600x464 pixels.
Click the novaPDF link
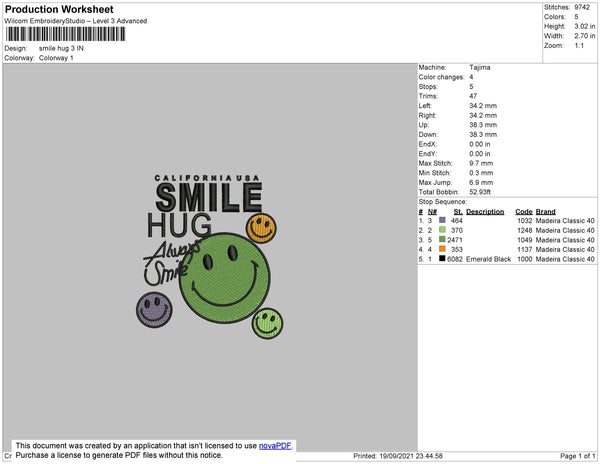click(275, 446)
